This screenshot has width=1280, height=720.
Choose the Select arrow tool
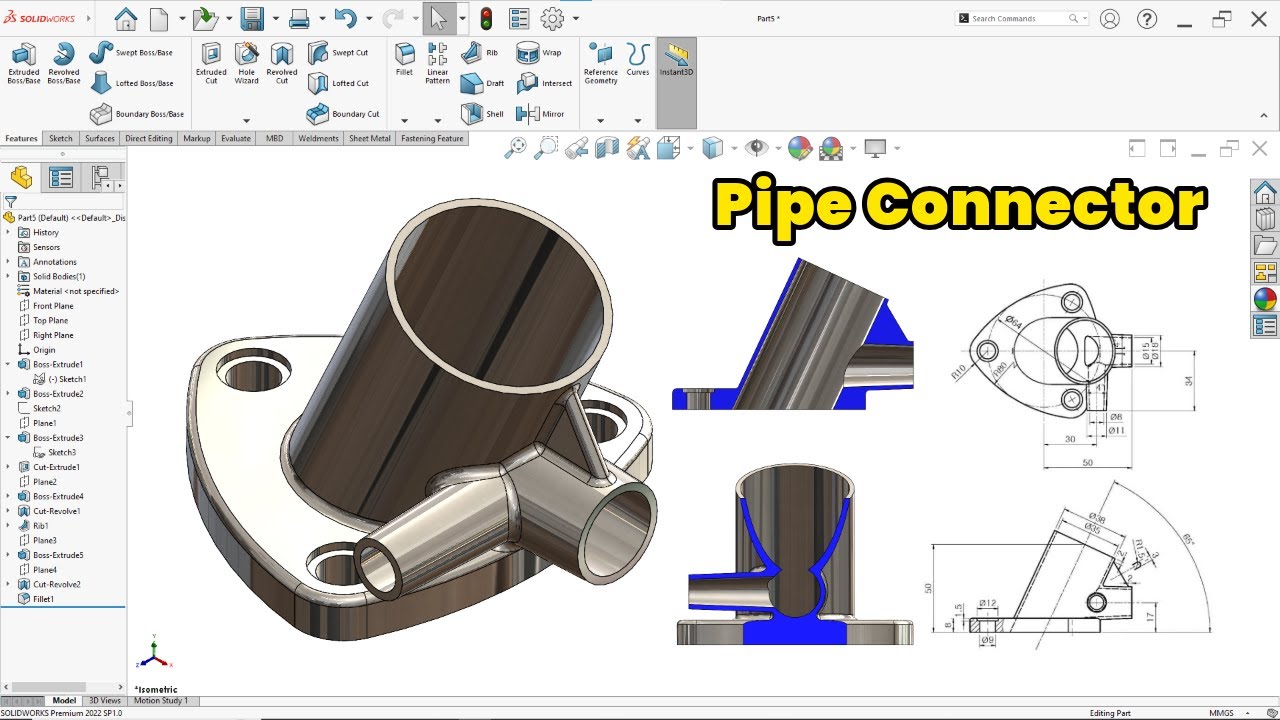[x=438, y=18]
